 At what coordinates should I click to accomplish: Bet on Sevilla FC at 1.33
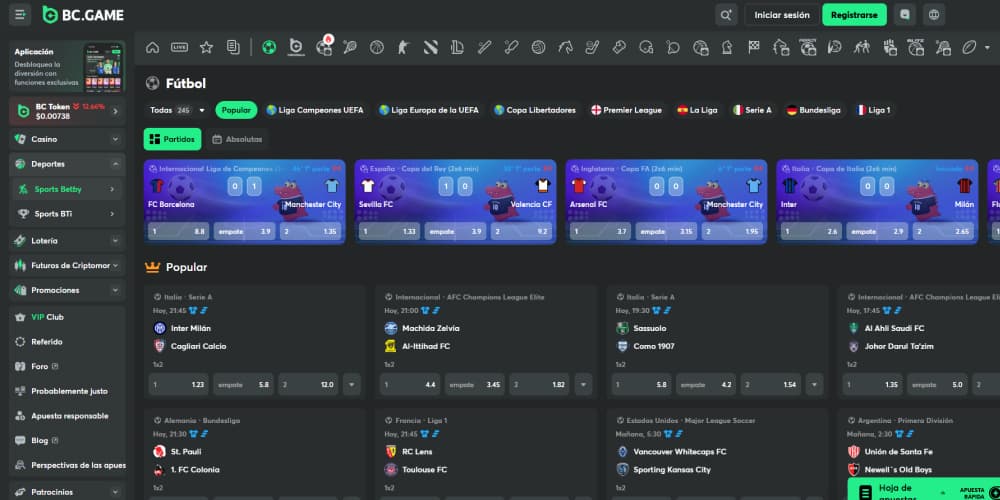(389, 232)
